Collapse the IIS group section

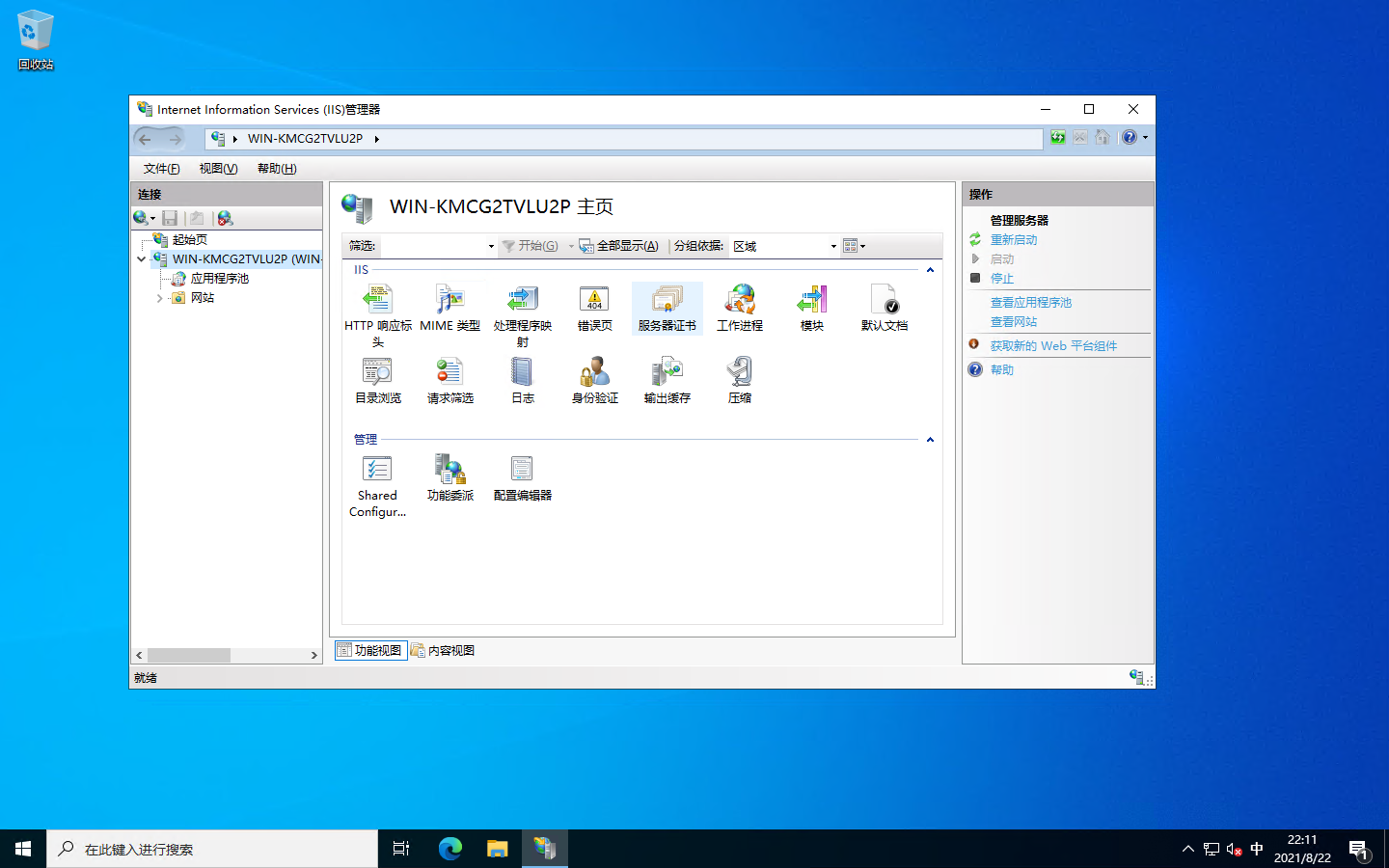click(930, 270)
